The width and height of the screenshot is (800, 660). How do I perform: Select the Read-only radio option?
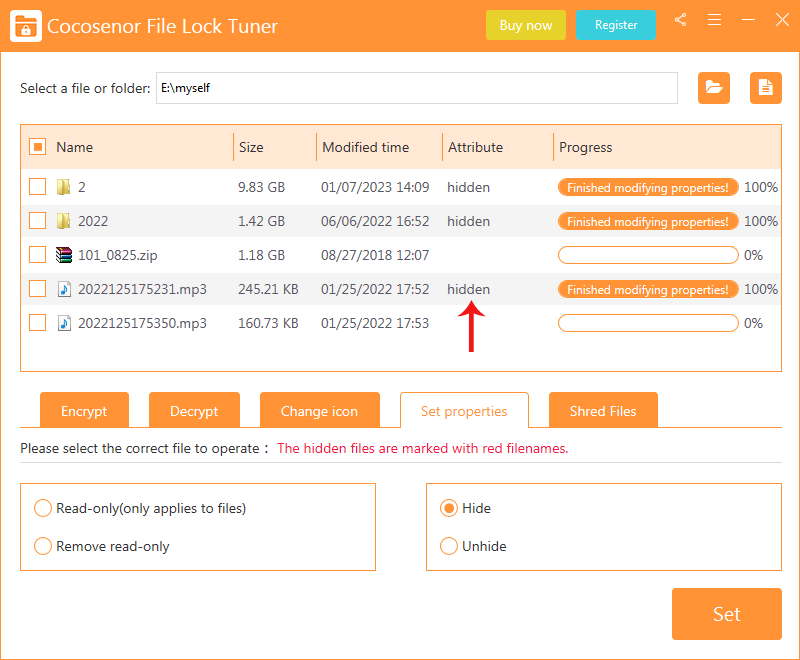(43, 508)
